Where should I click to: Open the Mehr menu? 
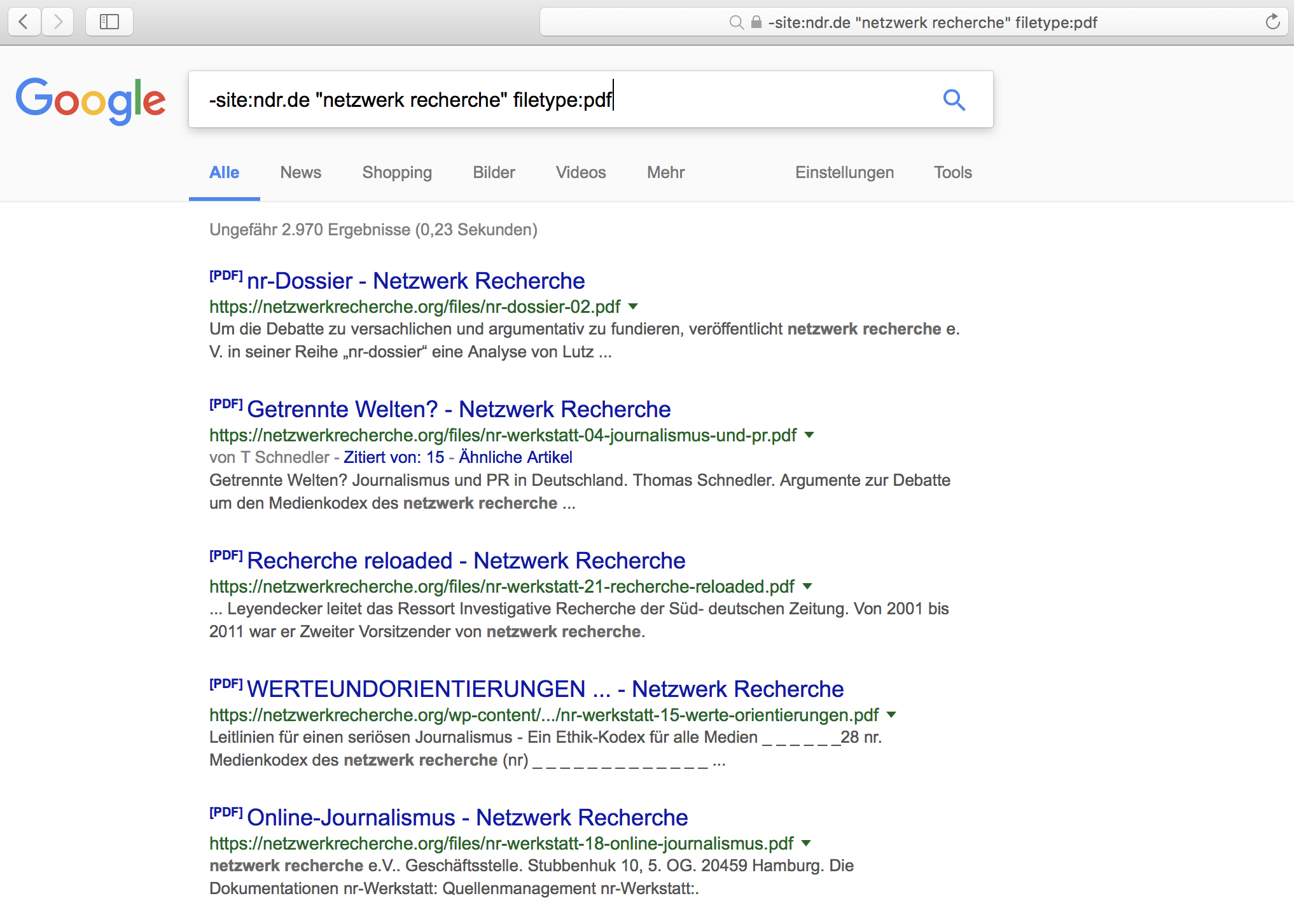pyautogui.click(x=665, y=172)
